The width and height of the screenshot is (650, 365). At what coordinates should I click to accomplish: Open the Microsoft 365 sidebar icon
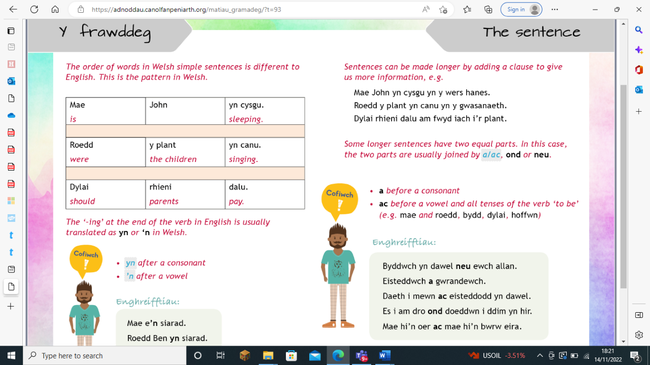pos(639,70)
